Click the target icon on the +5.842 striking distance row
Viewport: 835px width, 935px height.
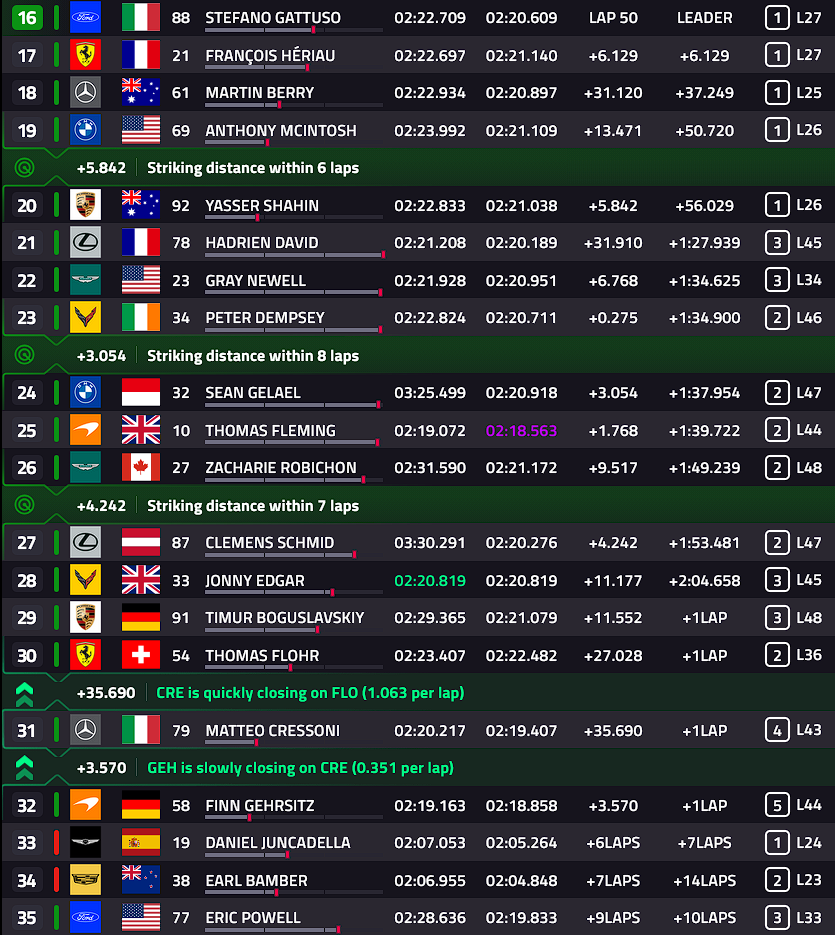pyautogui.click(x=24, y=168)
